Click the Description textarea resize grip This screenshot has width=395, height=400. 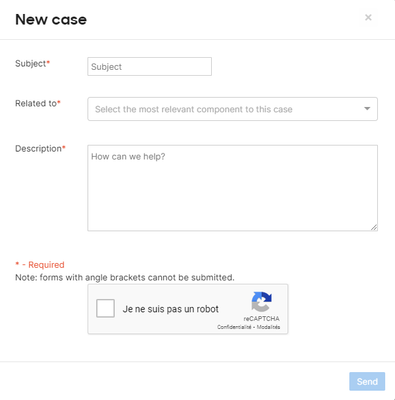(x=374, y=227)
